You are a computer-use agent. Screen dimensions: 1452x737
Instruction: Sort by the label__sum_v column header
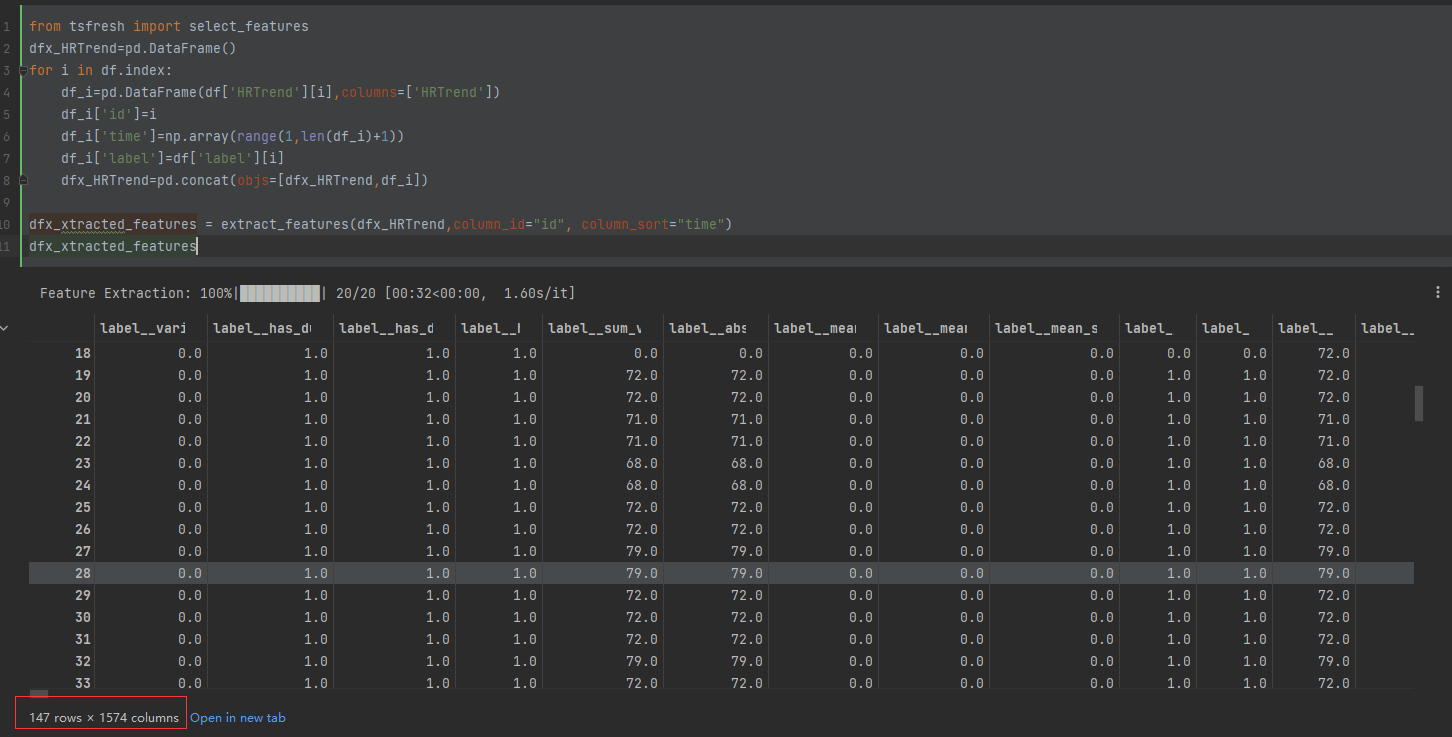point(593,328)
